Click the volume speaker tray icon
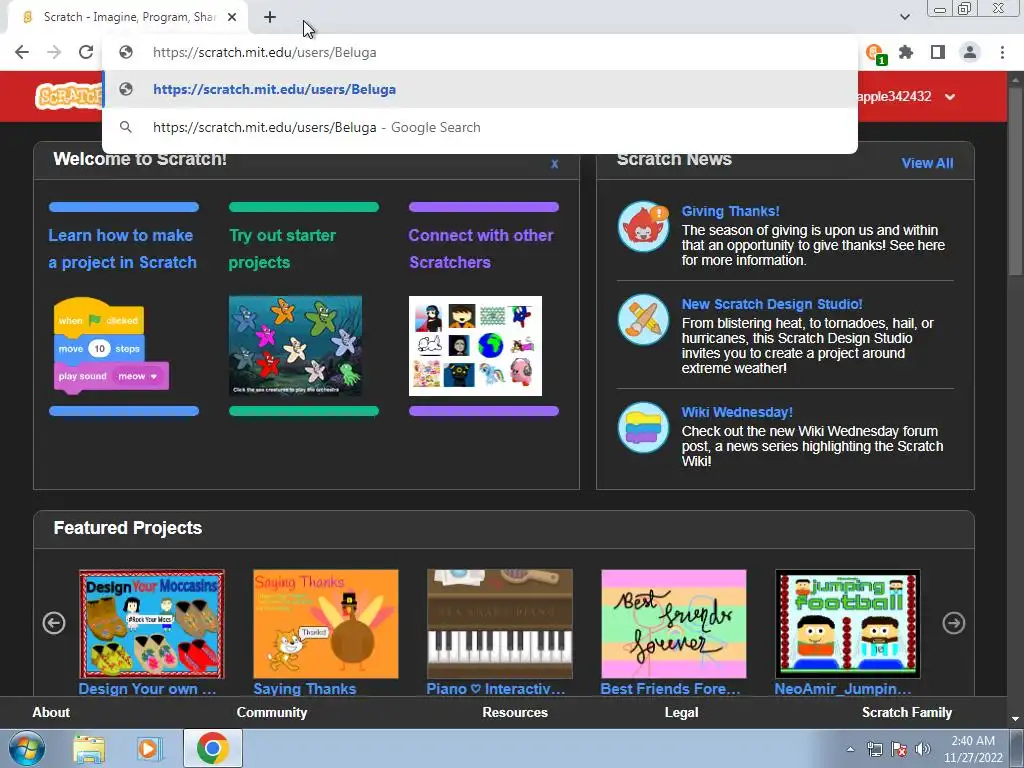Screen dimensions: 1024x768 pos(923,749)
